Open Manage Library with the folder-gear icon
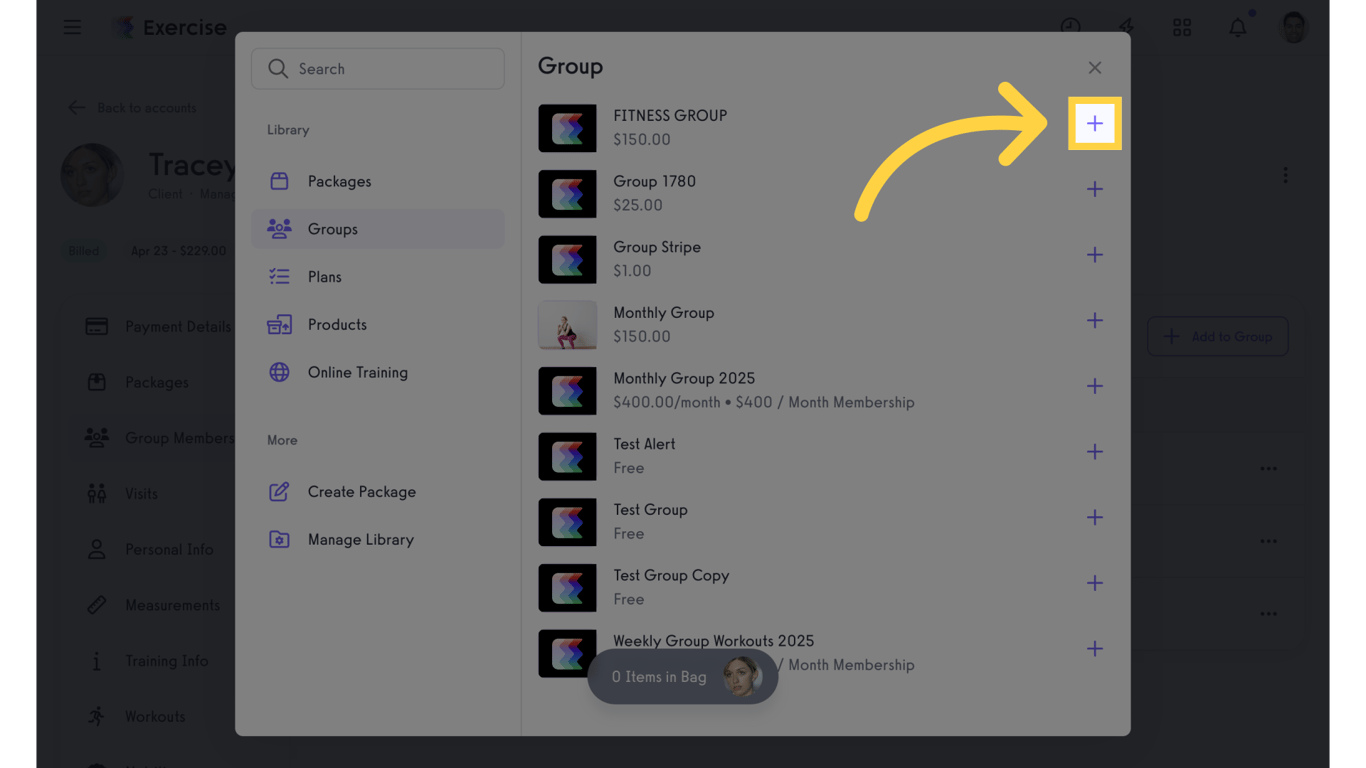Image resolution: width=1366 pixels, height=768 pixels. point(280,539)
